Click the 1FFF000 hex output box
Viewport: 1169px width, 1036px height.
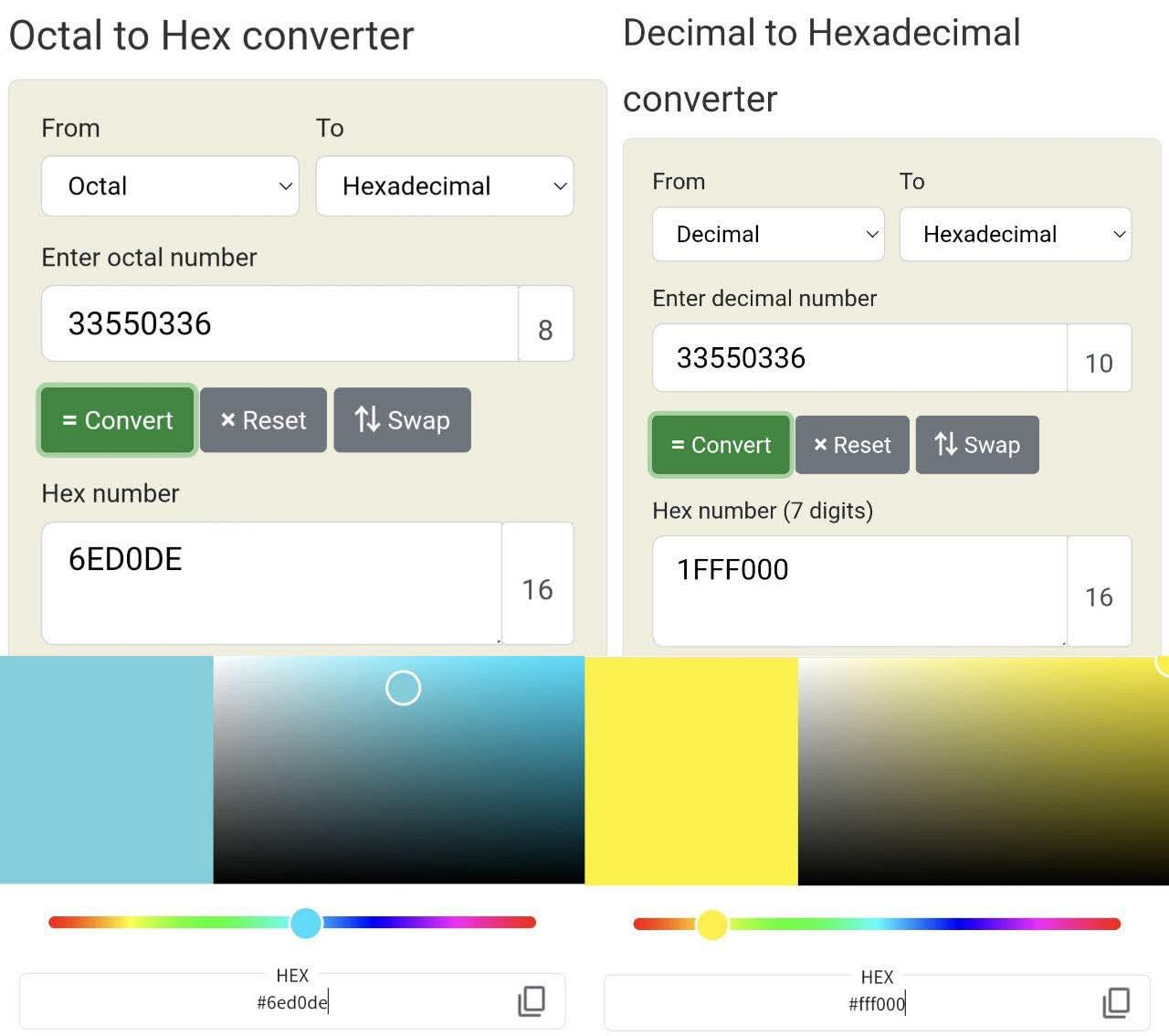[859, 591]
